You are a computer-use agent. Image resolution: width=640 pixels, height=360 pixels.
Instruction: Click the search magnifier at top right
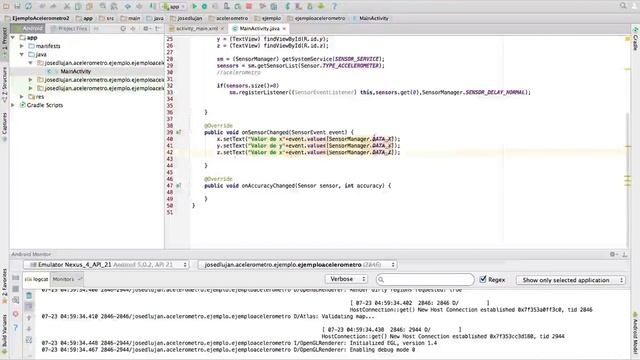click(623, 6)
